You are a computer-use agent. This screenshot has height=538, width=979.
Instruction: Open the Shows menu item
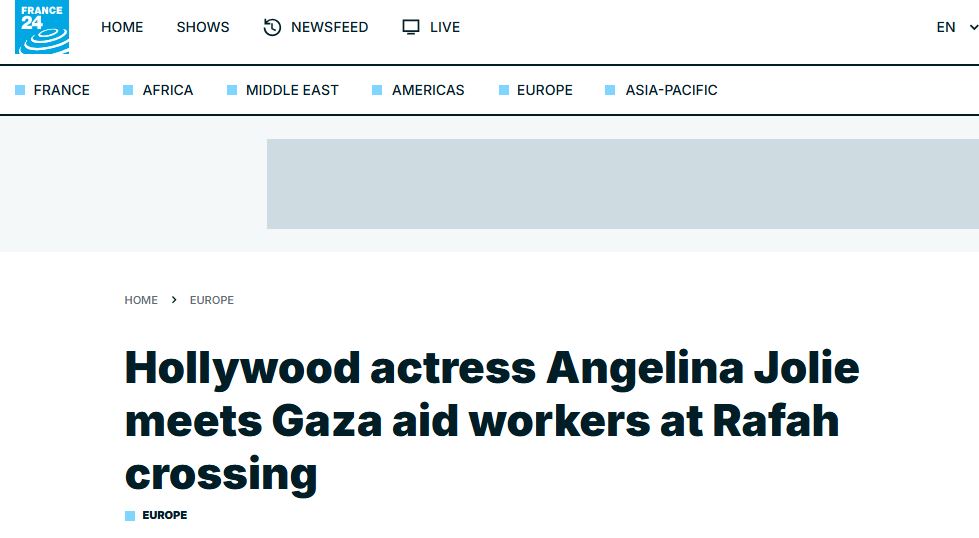pyautogui.click(x=203, y=27)
